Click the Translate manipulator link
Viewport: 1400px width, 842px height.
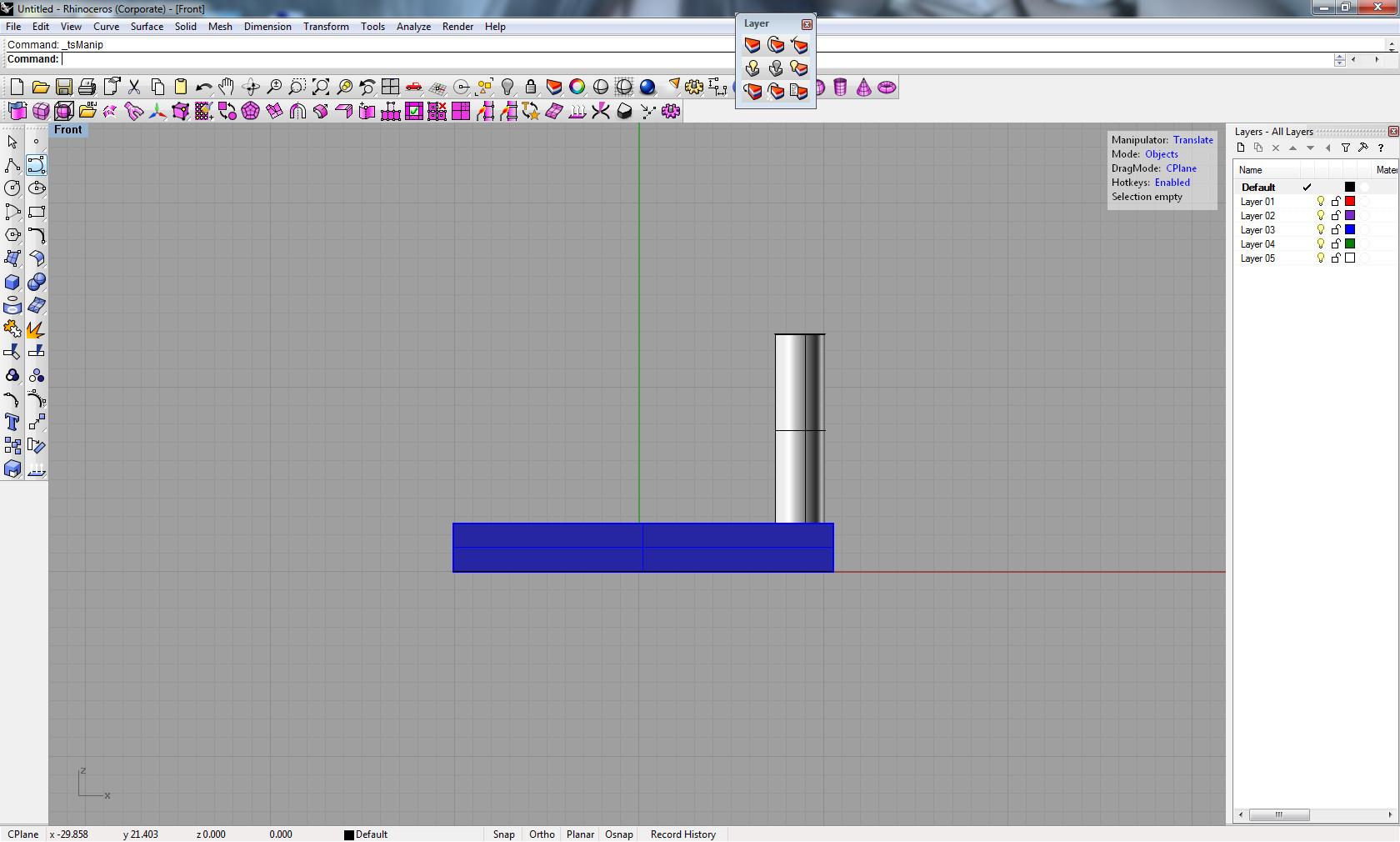tap(1192, 140)
